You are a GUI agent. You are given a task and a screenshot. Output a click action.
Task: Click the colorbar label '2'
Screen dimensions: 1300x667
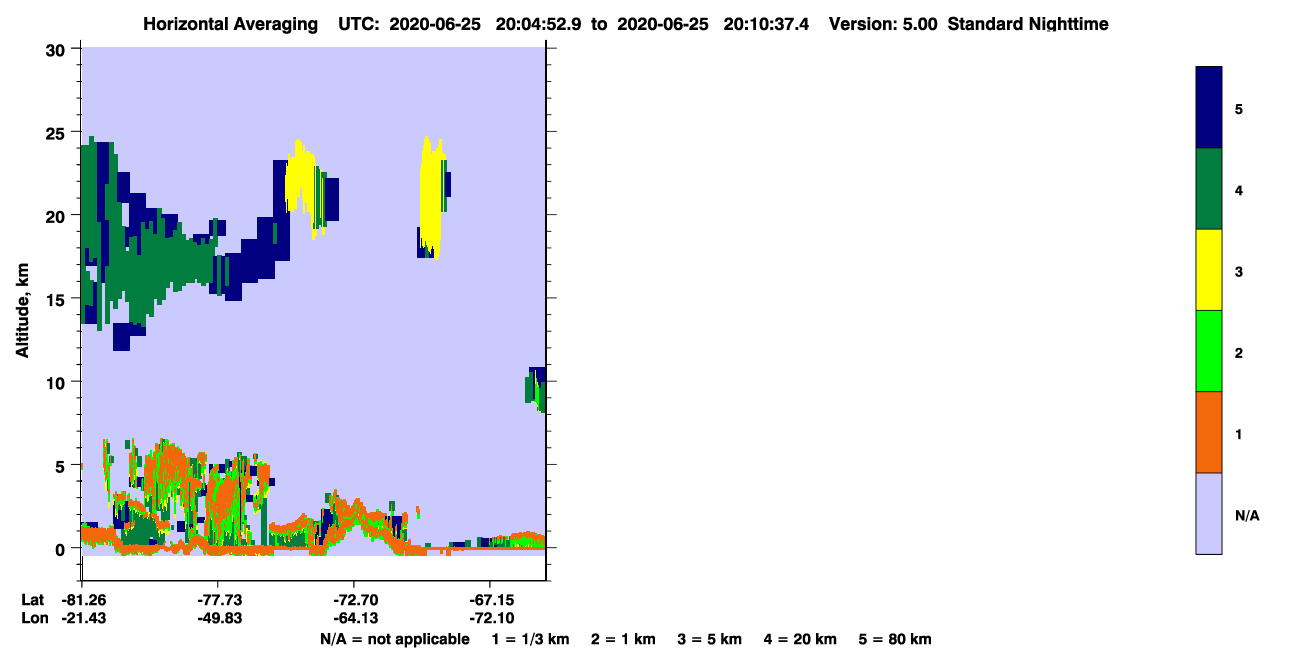click(1239, 352)
